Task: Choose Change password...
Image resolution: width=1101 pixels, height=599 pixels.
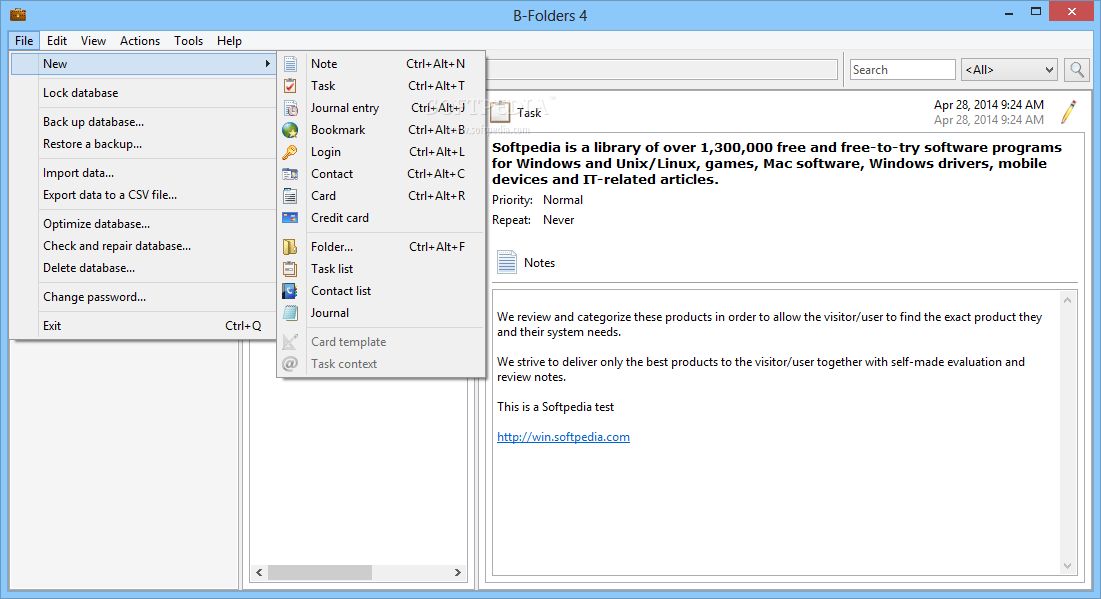Action: 143,297
